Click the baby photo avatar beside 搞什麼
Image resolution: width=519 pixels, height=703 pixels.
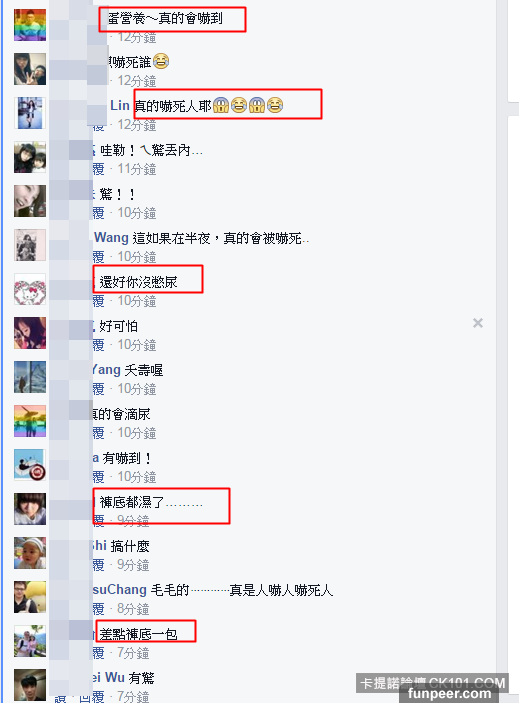coord(30,553)
